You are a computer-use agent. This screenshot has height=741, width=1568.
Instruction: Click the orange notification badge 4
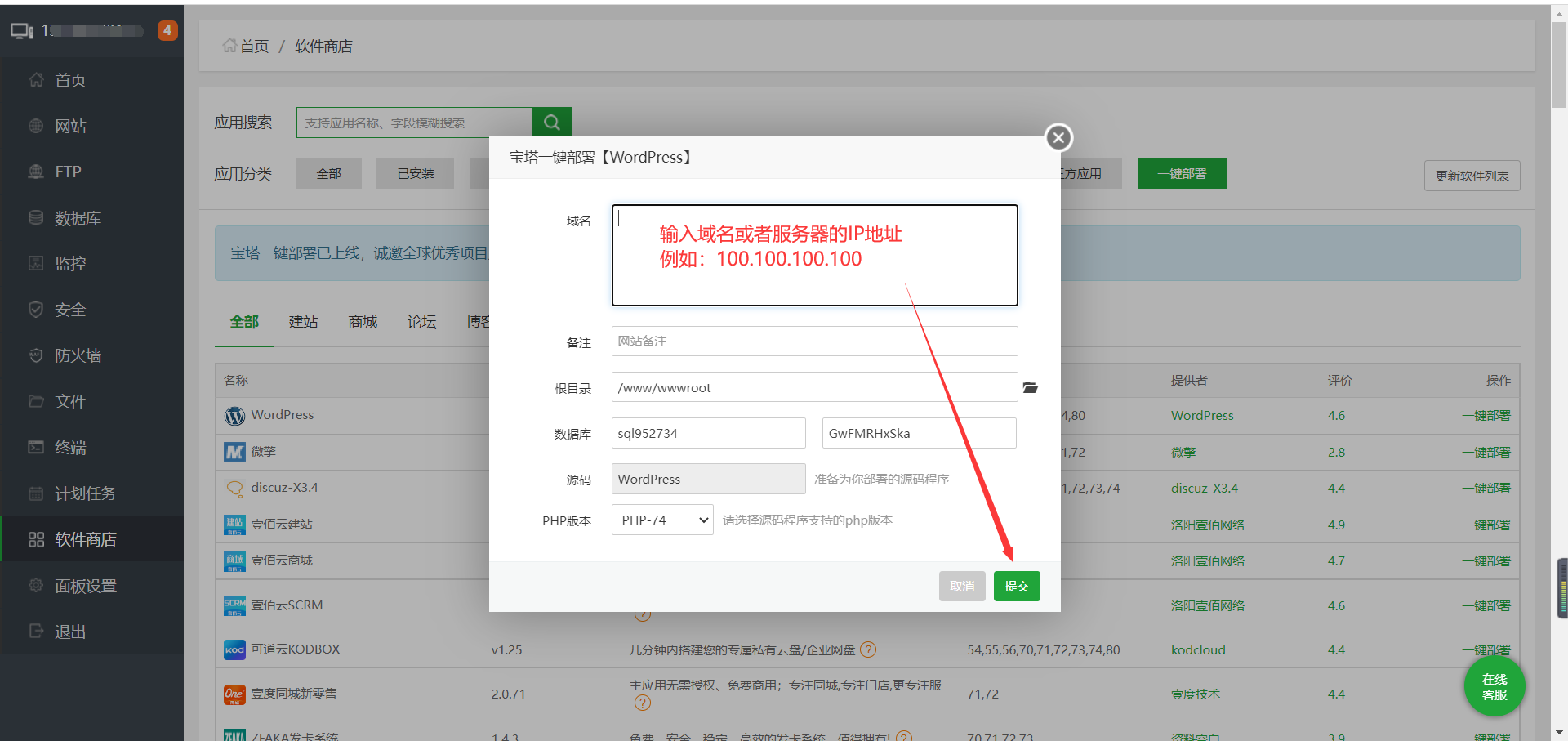(167, 30)
